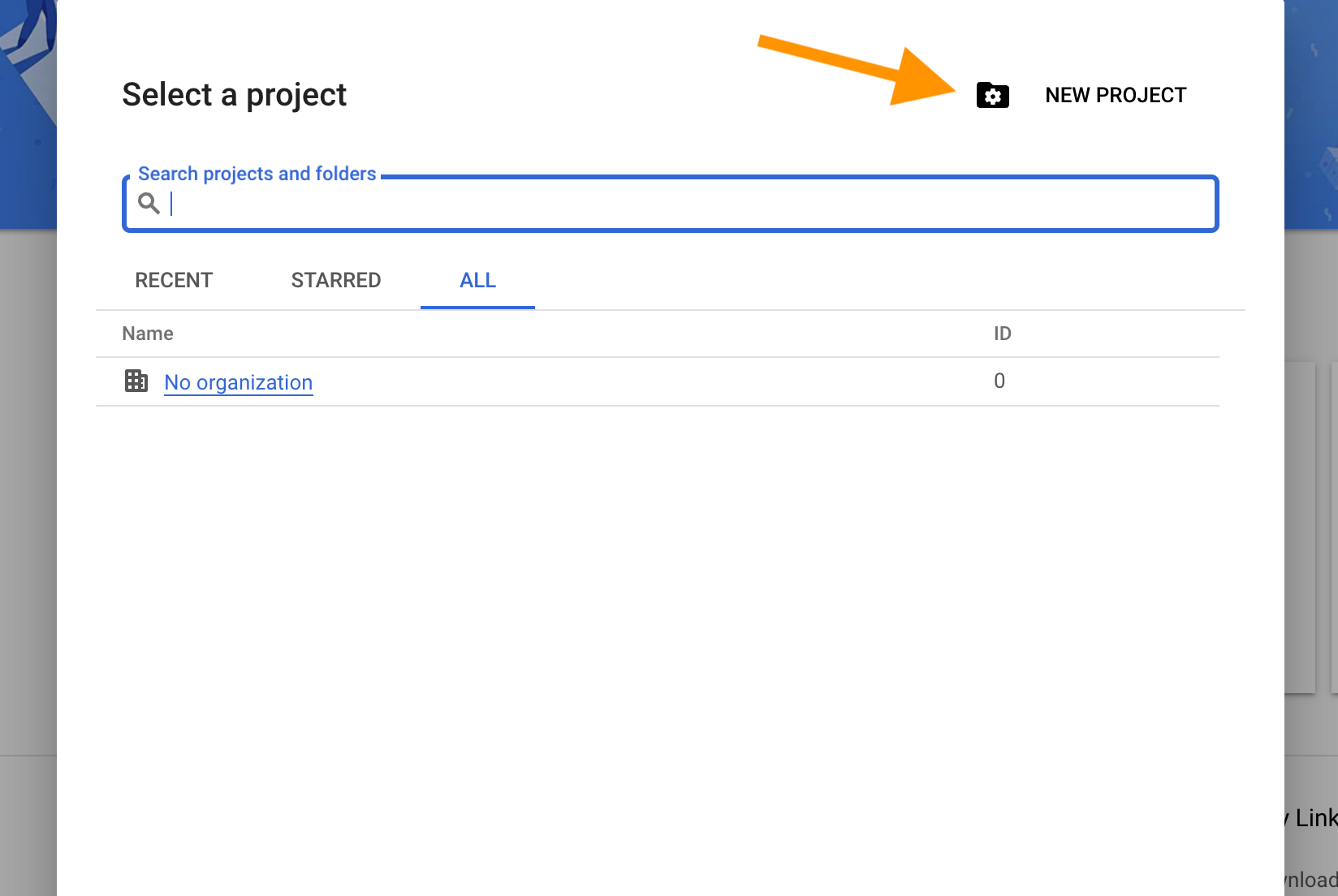Click the ID value 0 for No organization

point(999,381)
